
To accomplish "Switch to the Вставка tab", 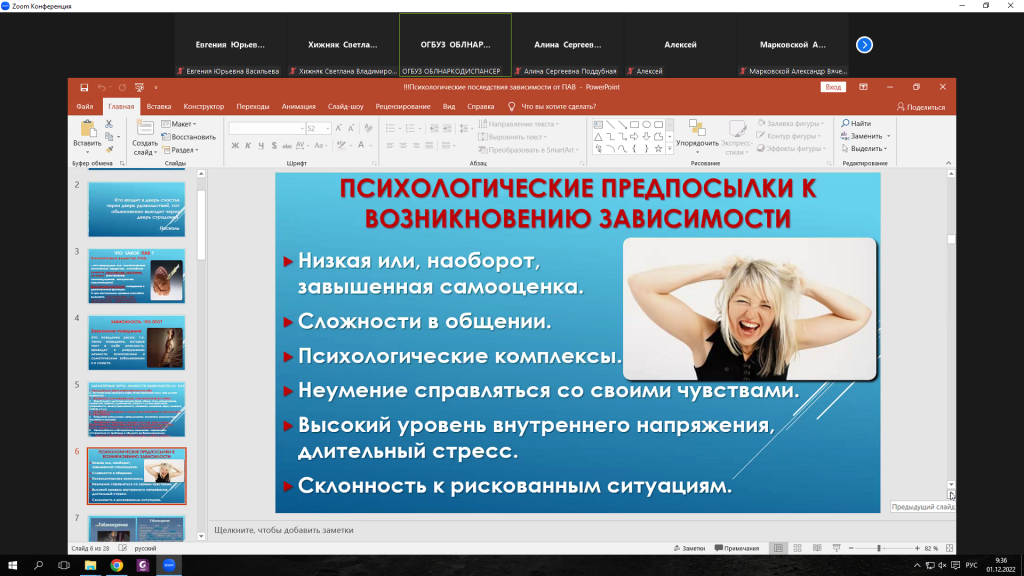I will (x=159, y=106).
